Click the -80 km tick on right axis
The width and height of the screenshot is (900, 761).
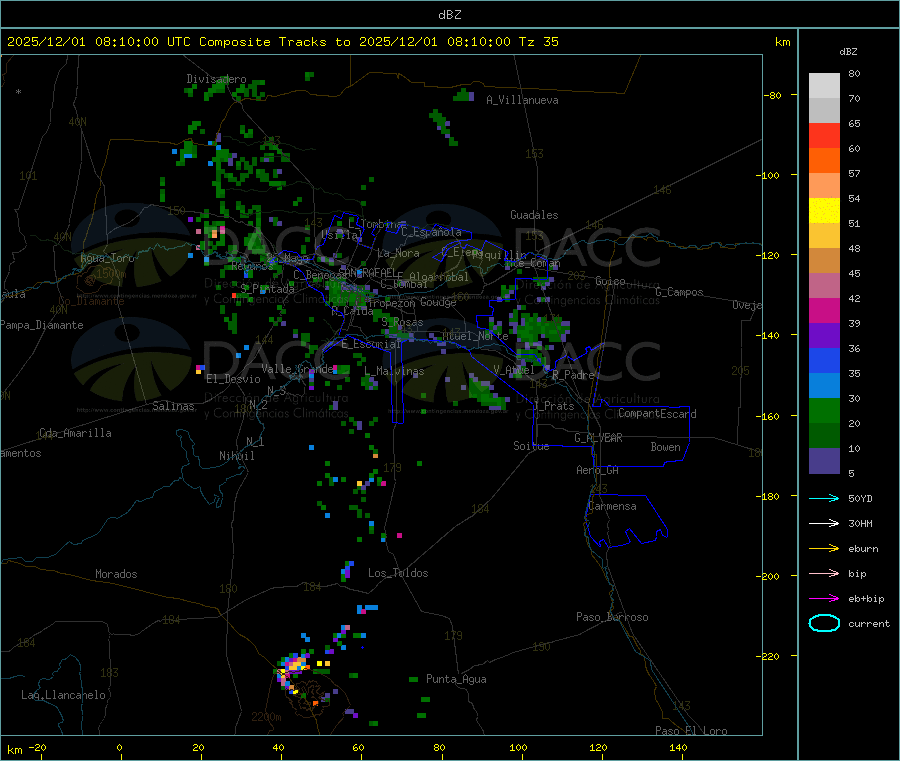point(773,95)
